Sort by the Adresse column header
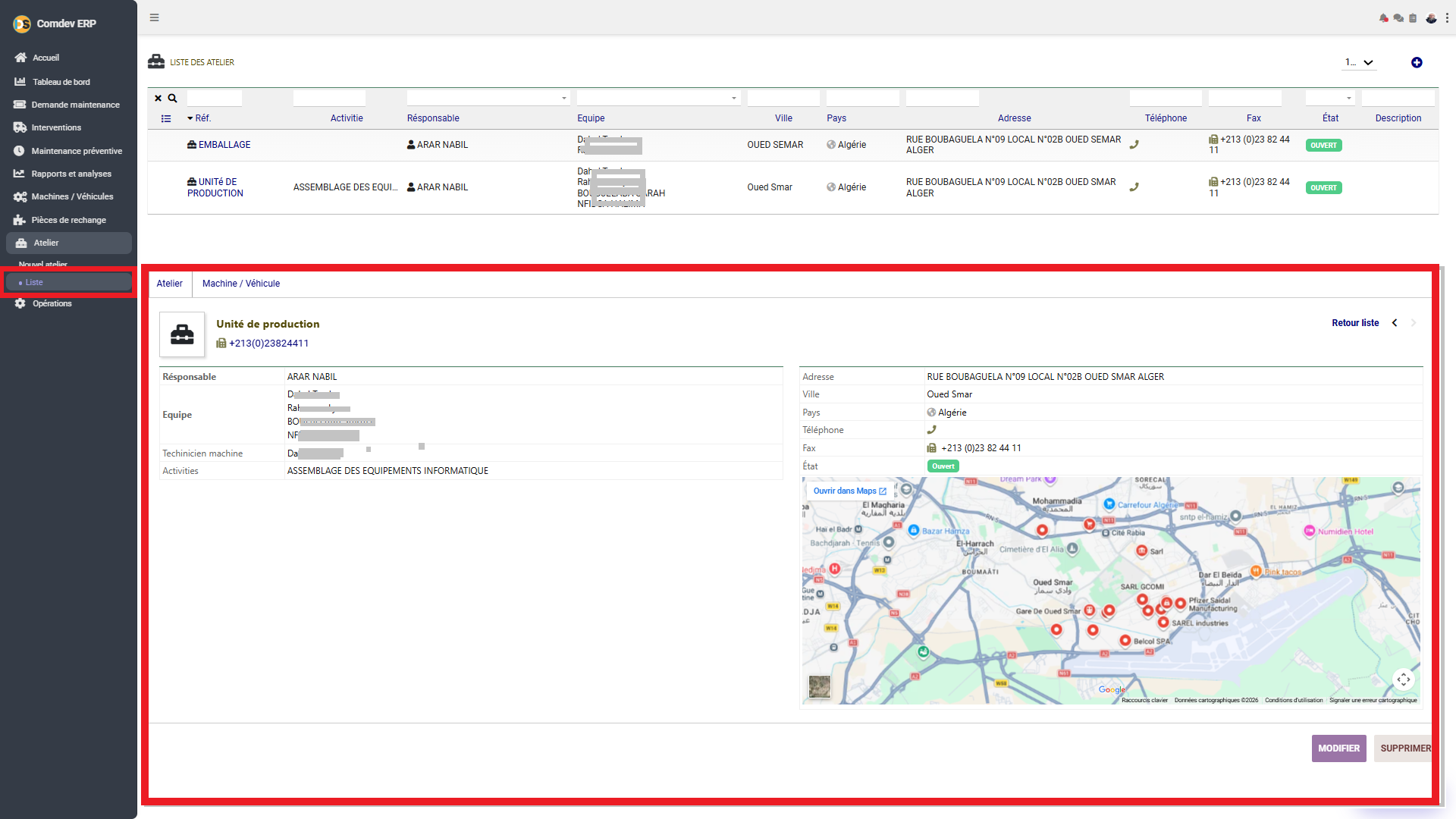The width and height of the screenshot is (1456, 819). pos(1014,118)
